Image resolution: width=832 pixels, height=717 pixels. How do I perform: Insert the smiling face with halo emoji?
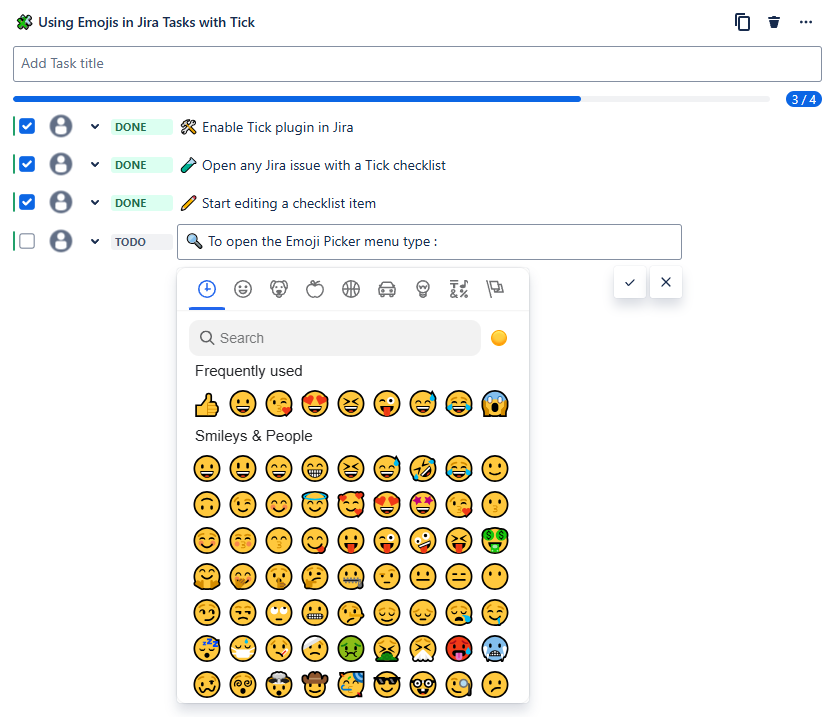pyautogui.click(x=315, y=505)
